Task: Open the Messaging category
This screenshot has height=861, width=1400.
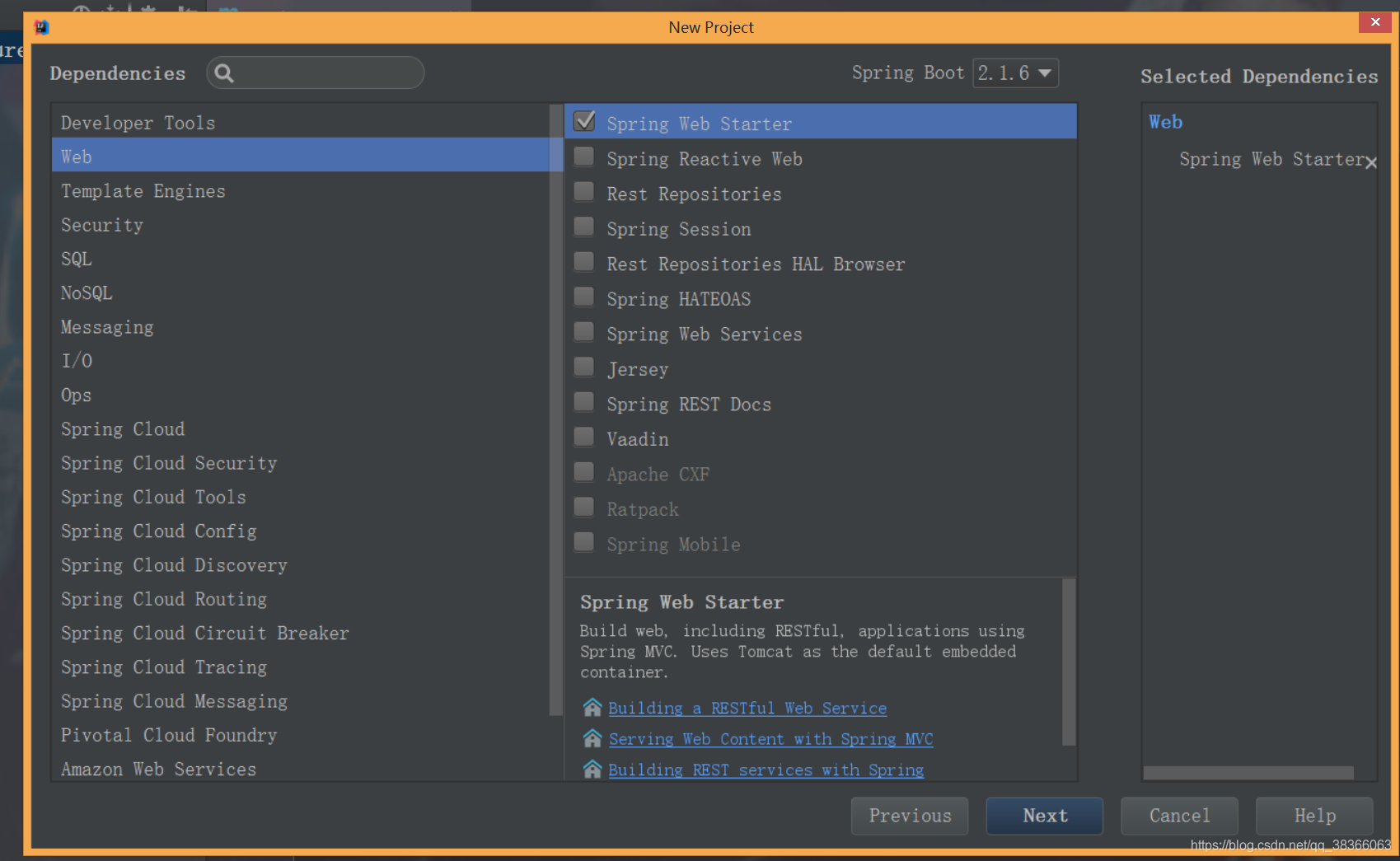Action: pos(300,327)
